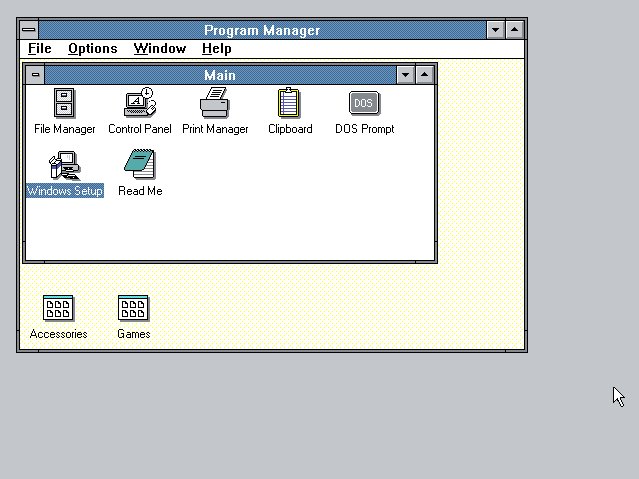
Task: Click the Print Manager label text
Action: click(215, 129)
